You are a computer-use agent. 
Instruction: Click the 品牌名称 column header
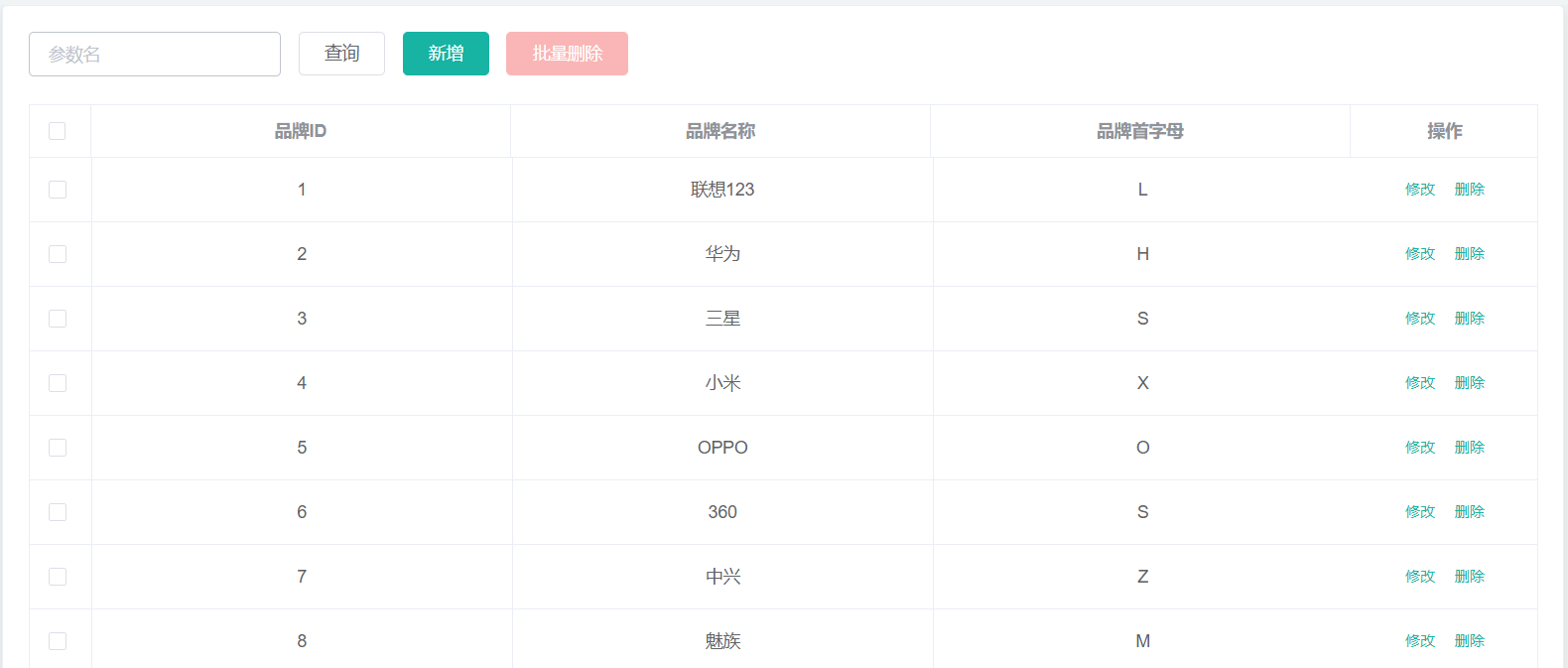[x=720, y=131]
